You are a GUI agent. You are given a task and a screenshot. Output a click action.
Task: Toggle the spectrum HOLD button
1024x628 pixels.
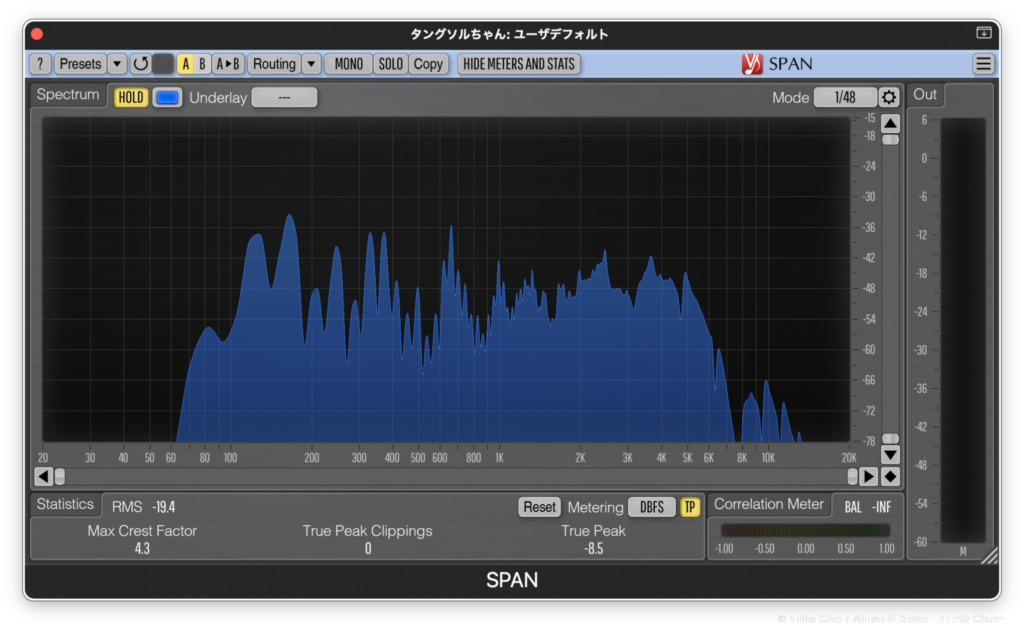tap(131, 97)
